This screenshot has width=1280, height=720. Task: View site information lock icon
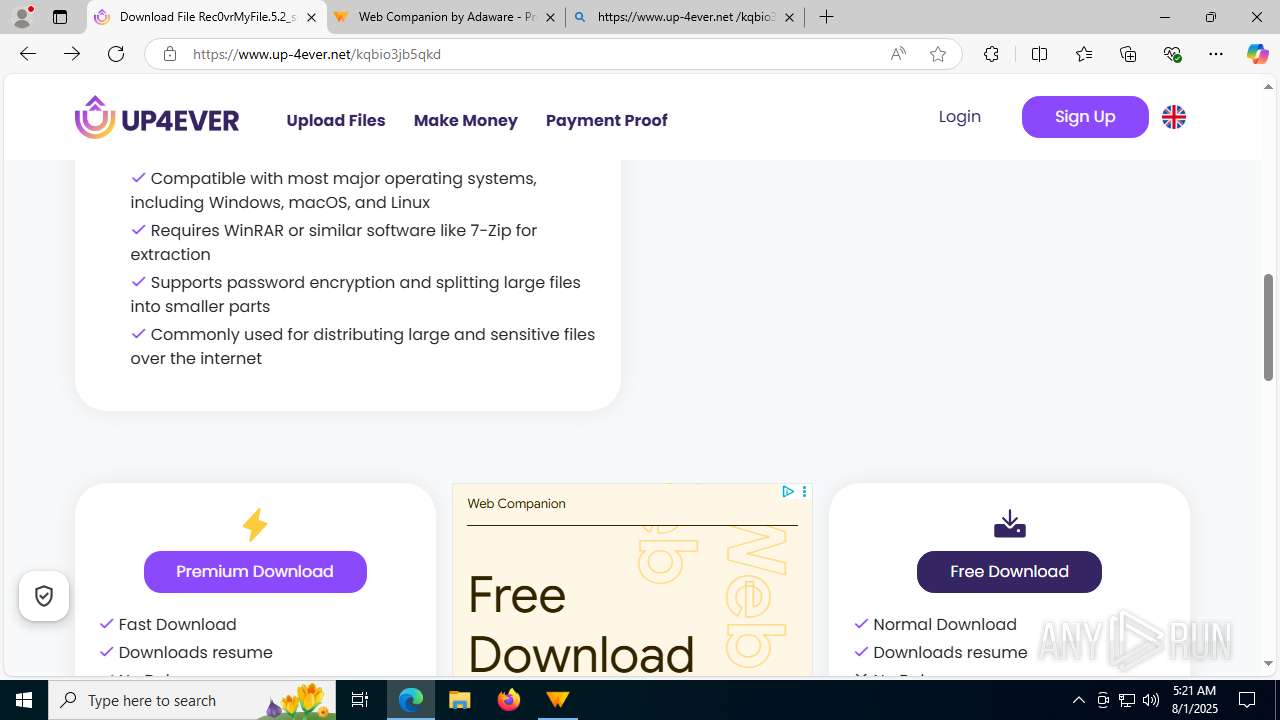pos(170,54)
